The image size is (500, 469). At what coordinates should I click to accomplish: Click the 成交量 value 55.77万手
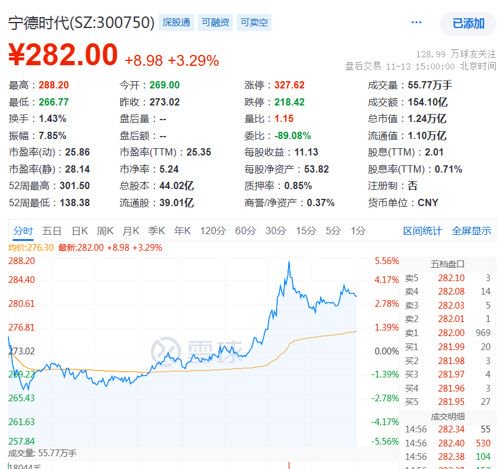430,85
